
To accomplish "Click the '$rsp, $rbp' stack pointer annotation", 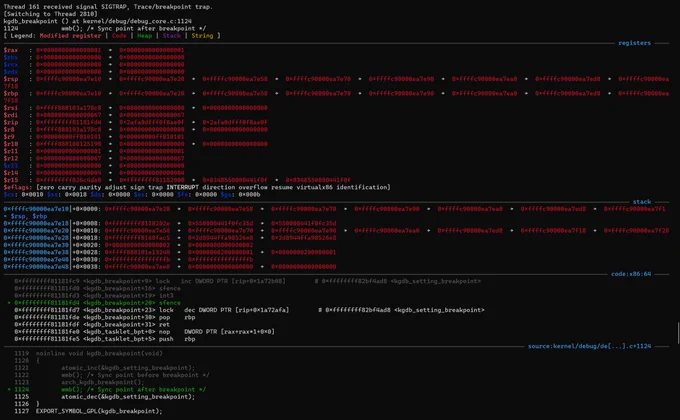I will point(29,216).
